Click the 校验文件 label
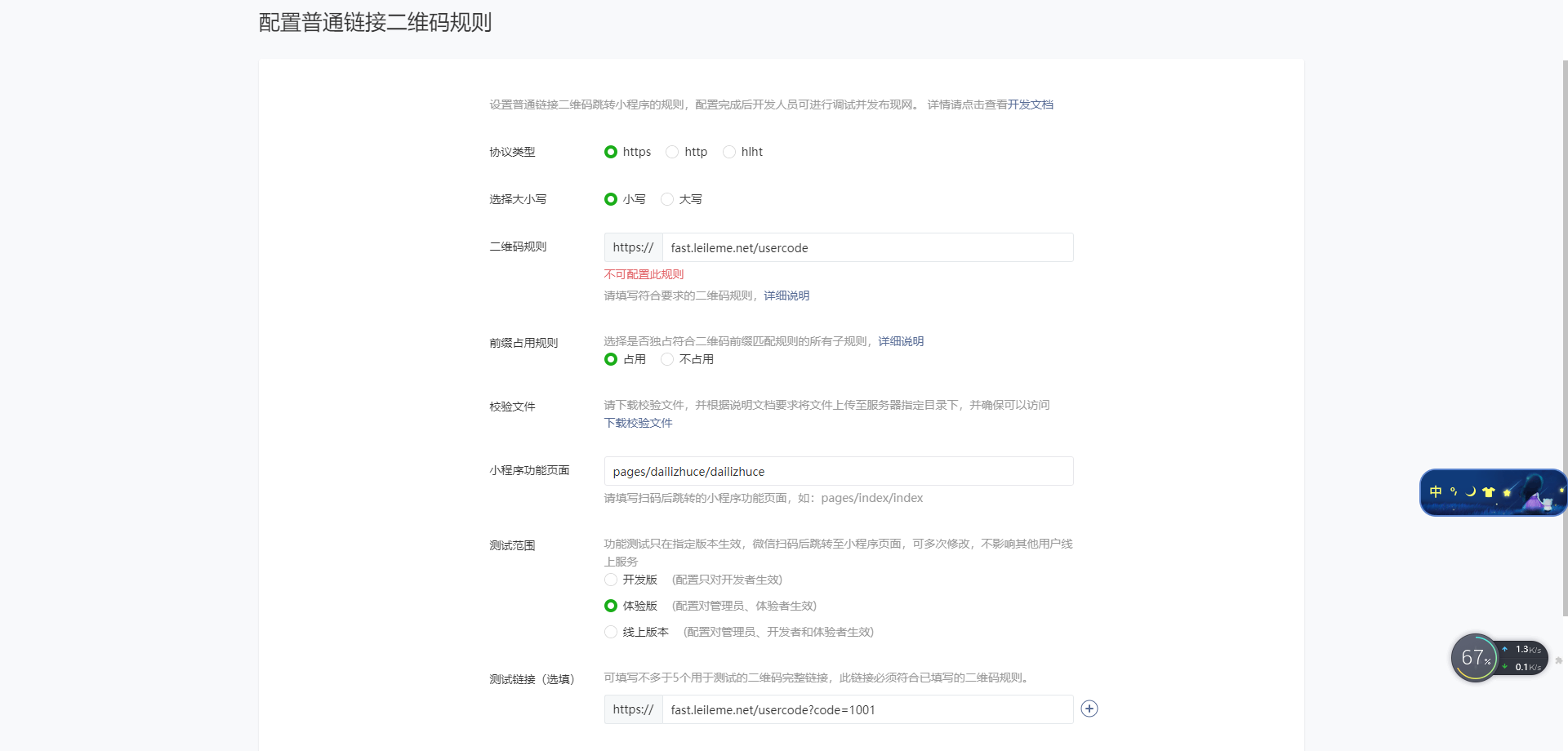 pyautogui.click(x=512, y=407)
